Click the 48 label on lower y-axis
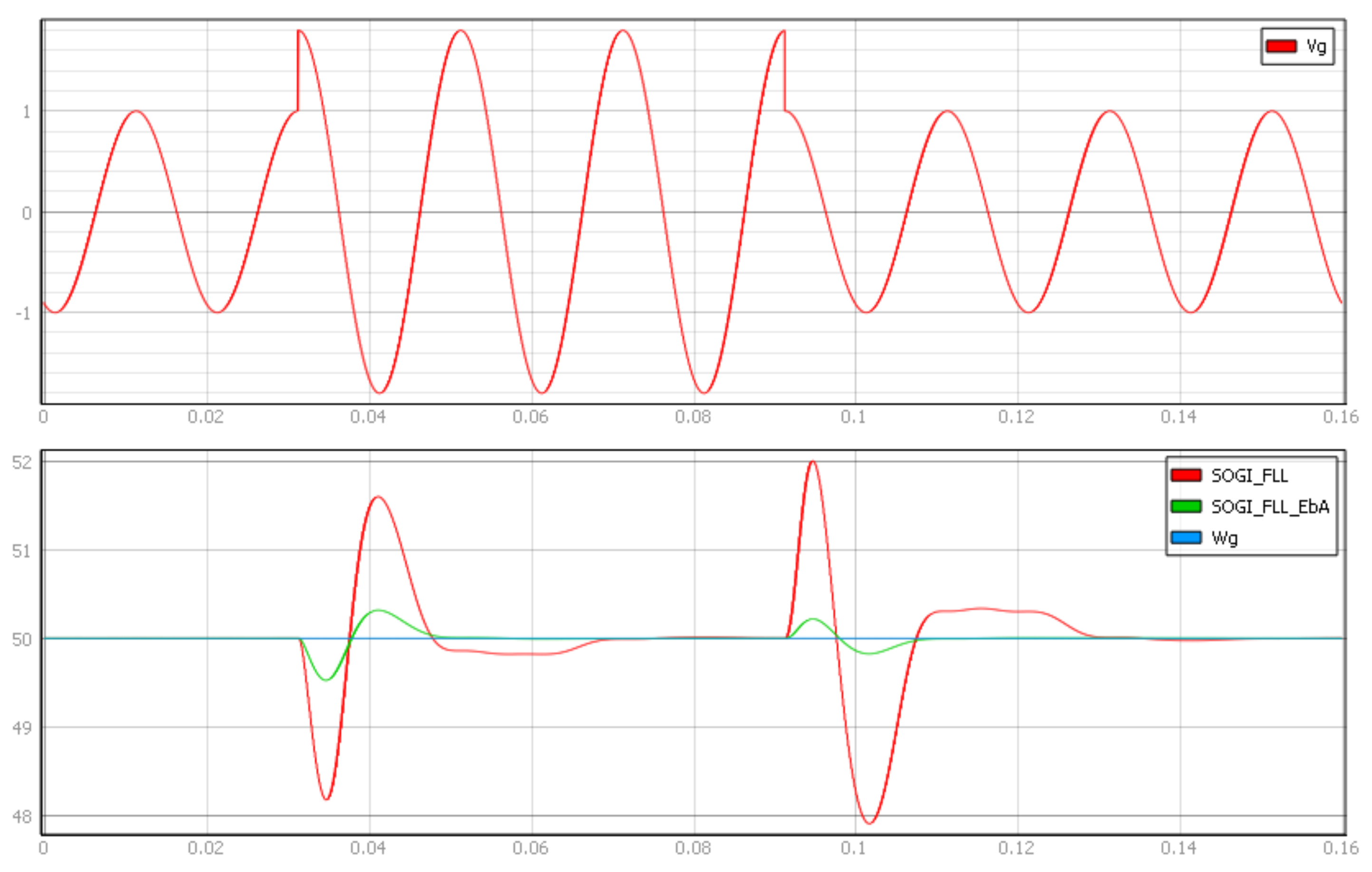Screen dimensions: 1372x872 click(x=22, y=817)
